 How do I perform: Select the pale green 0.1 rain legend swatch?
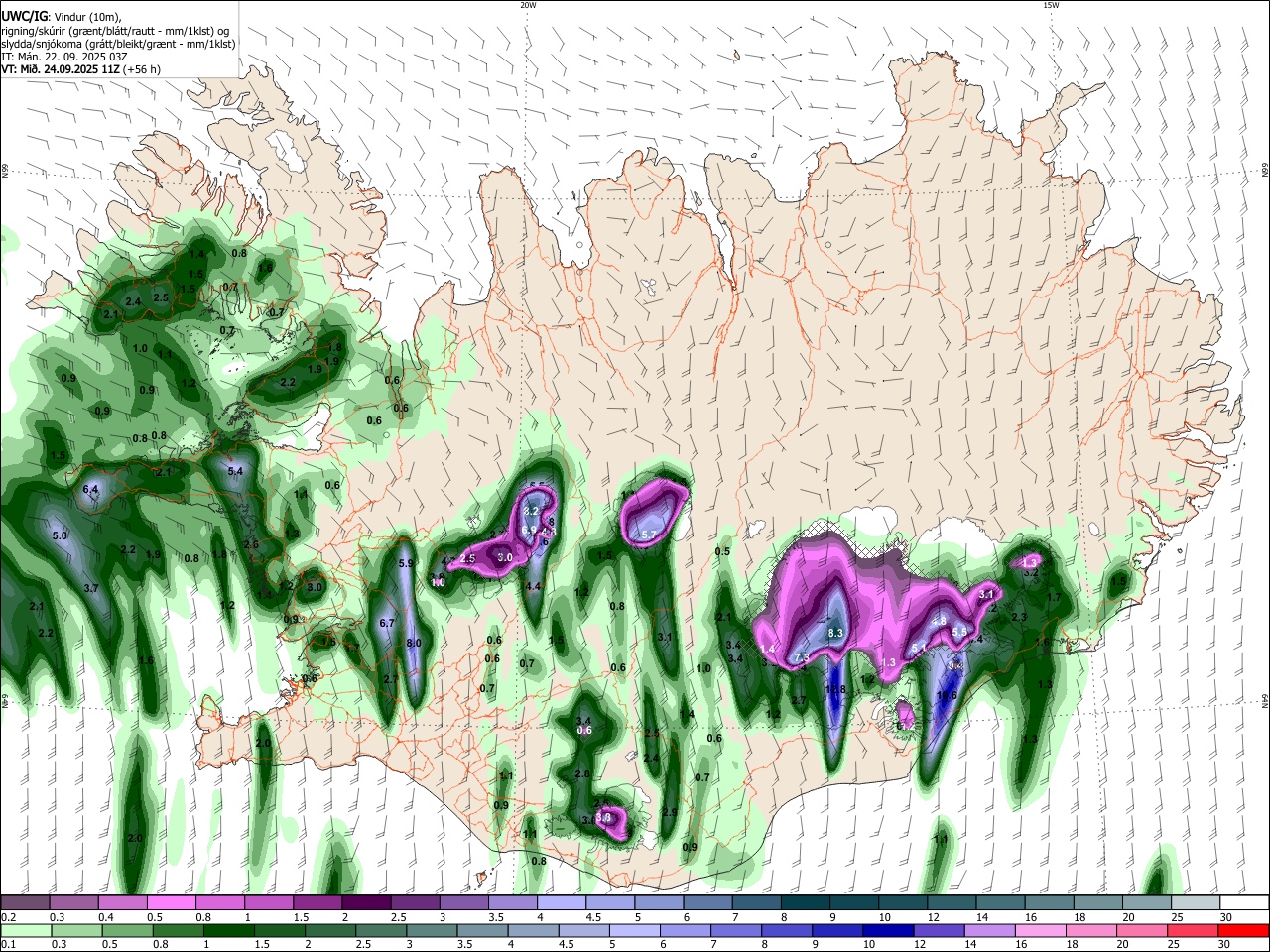click(25, 931)
